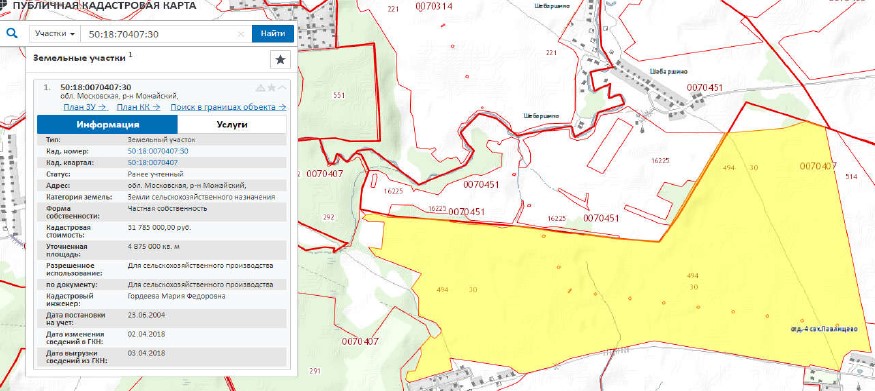The height and width of the screenshot is (391, 875).
Task: Open the Участки search type dropdown
Action: tap(55, 33)
